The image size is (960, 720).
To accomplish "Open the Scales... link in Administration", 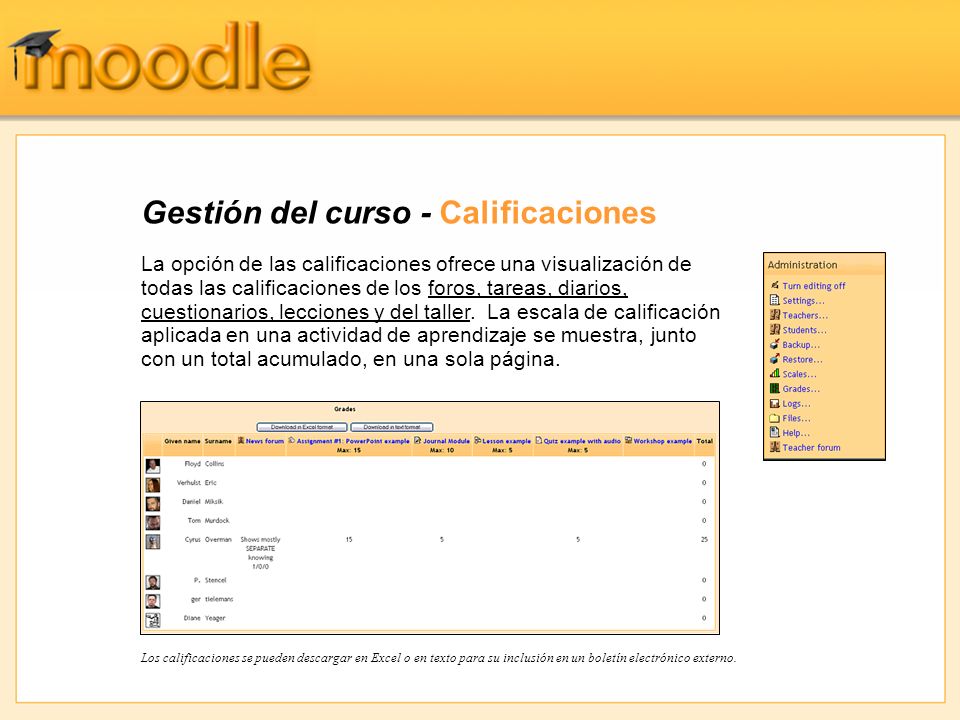I will click(800, 374).
